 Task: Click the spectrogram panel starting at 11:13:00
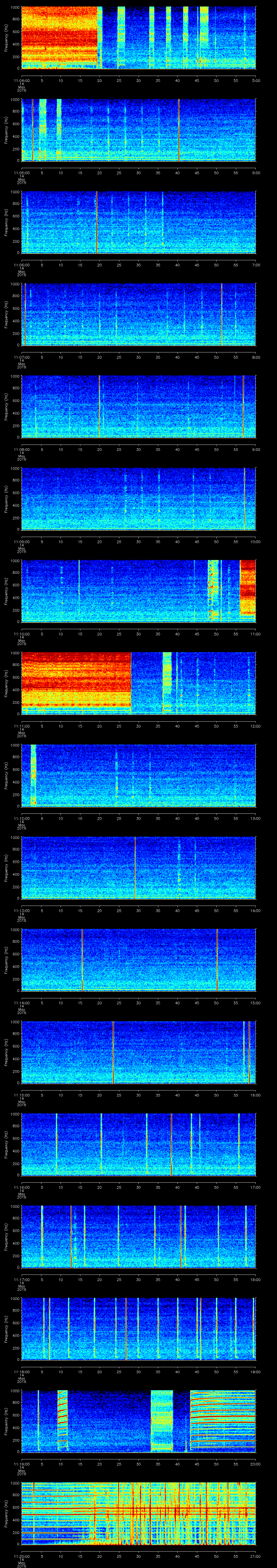tap(139, 868)
